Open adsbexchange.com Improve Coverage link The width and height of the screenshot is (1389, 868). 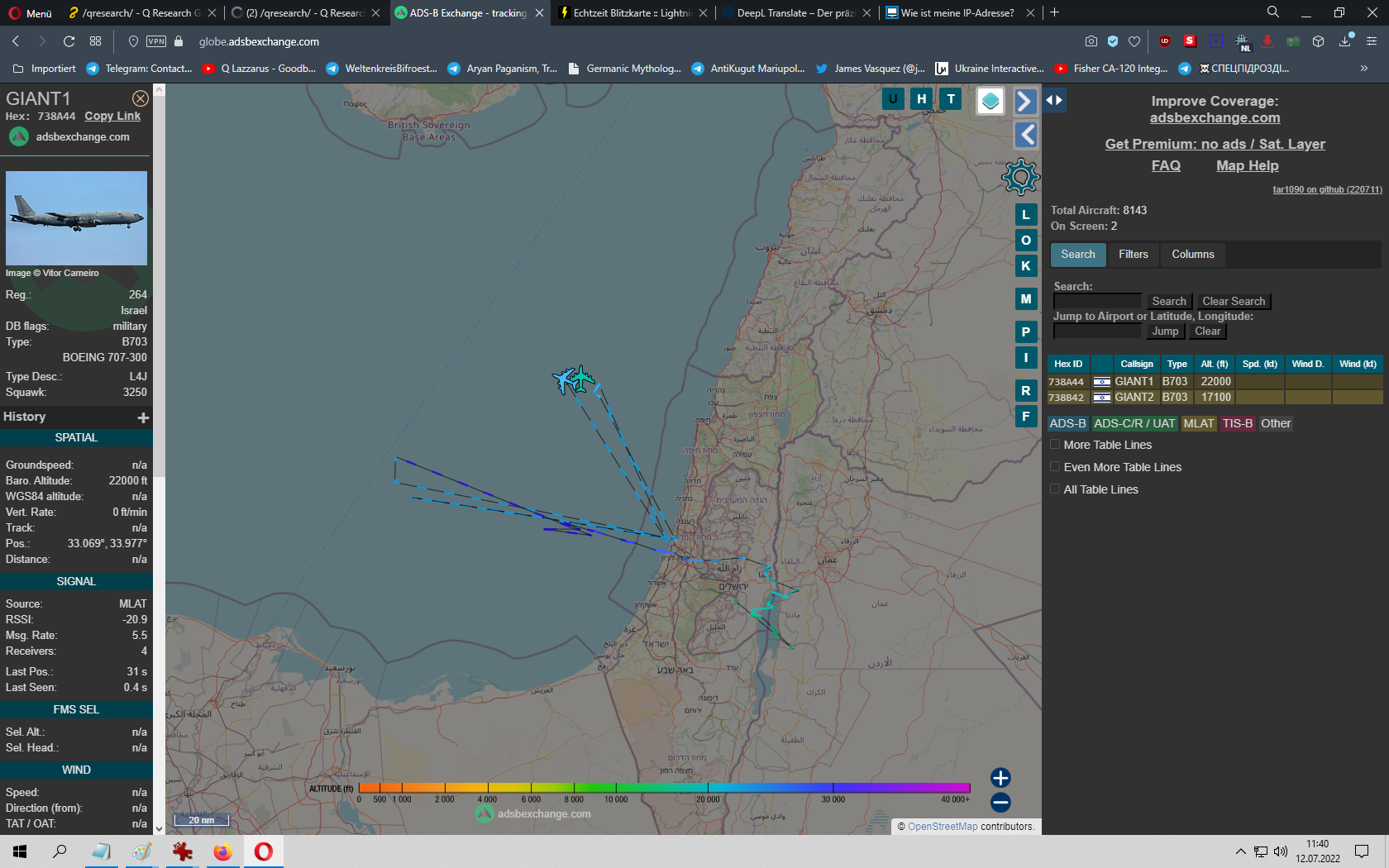[1215, 118]
